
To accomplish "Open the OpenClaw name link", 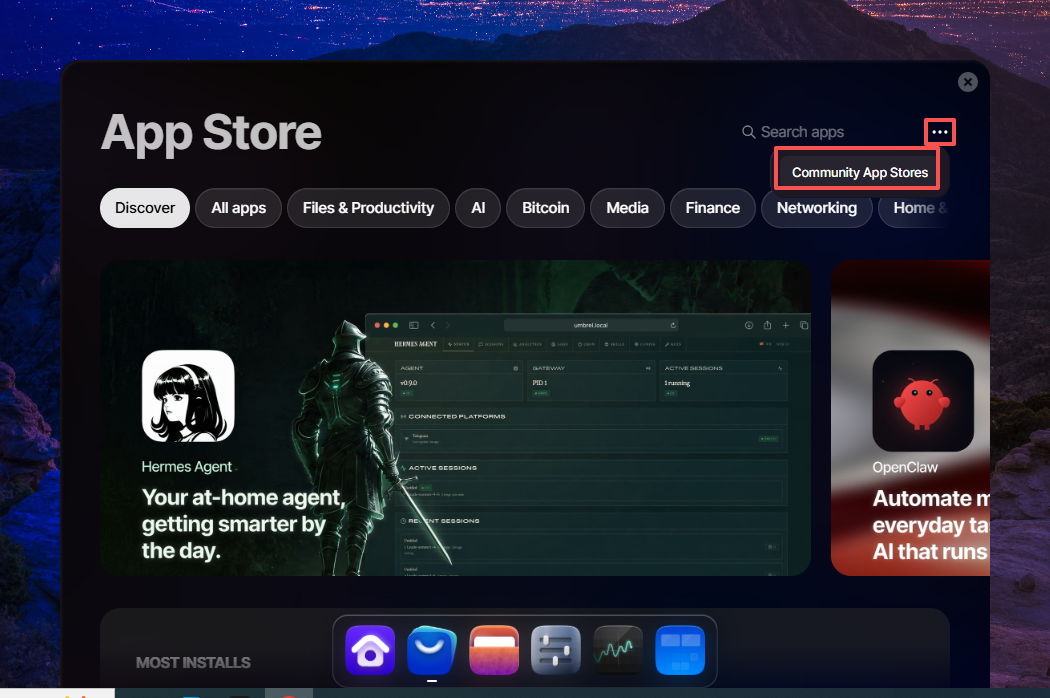I will 905,468.
